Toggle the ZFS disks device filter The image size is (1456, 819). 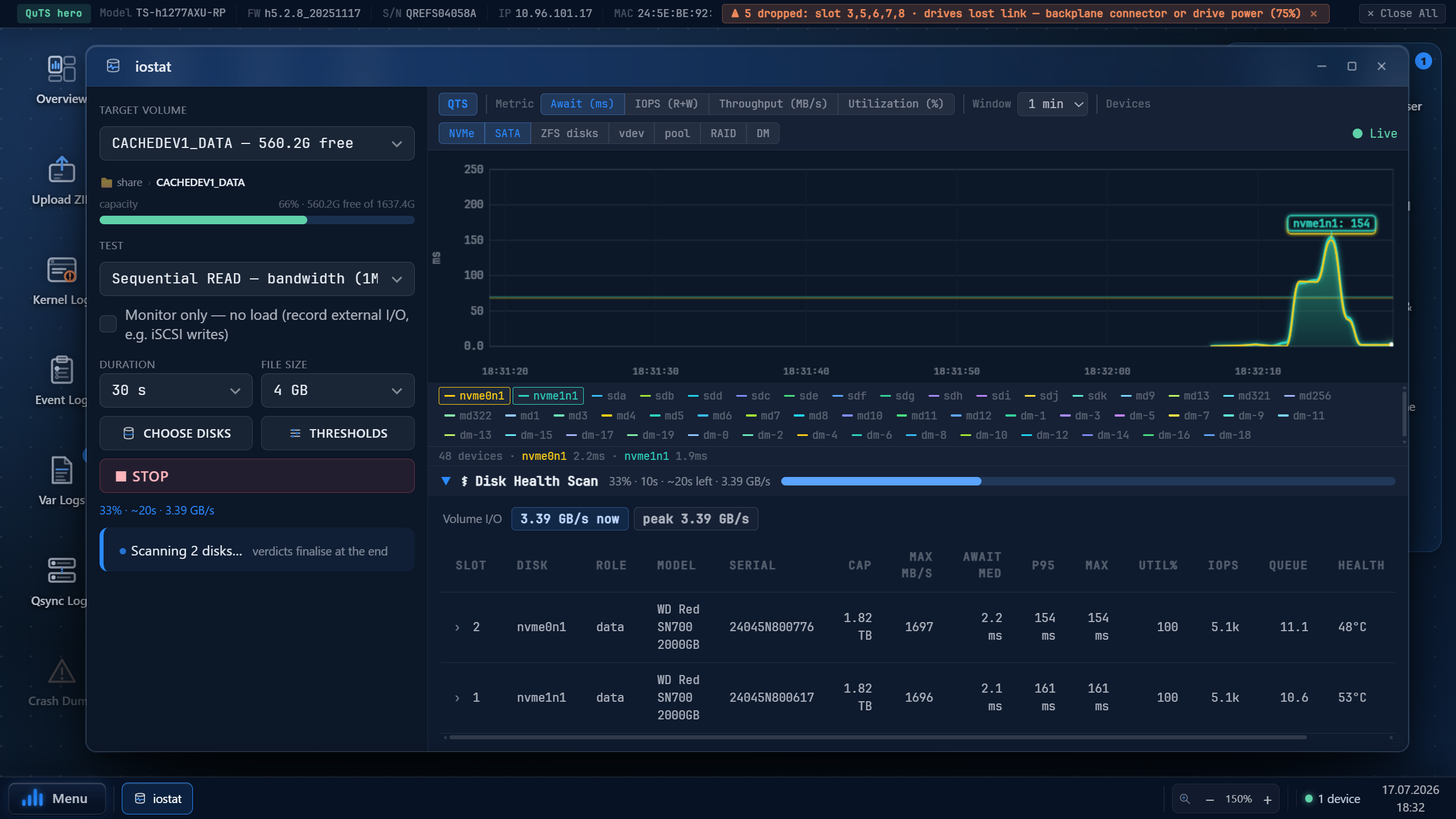[x=569, y=133]
